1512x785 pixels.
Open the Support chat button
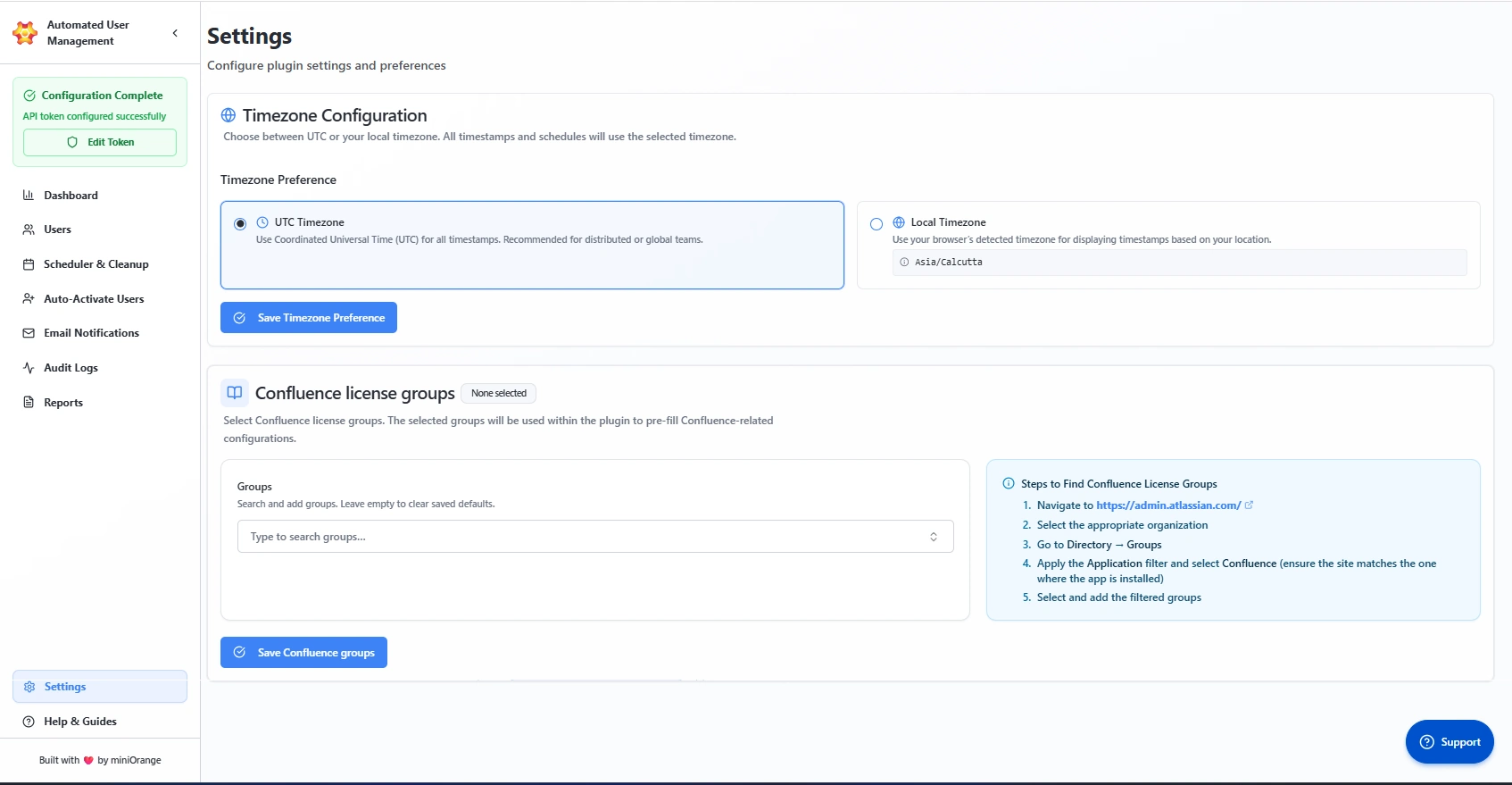(1450, 742)
